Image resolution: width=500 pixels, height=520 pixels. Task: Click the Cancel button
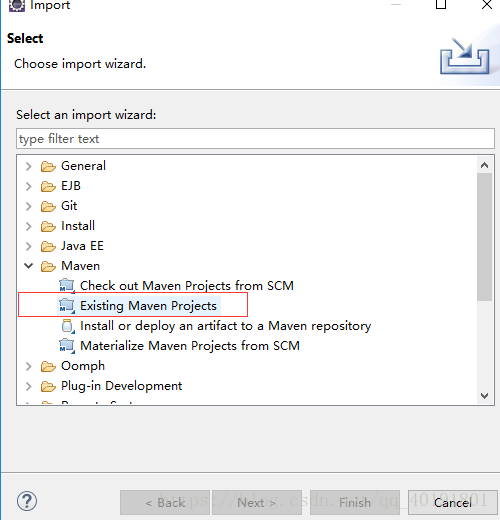point(453,502)
